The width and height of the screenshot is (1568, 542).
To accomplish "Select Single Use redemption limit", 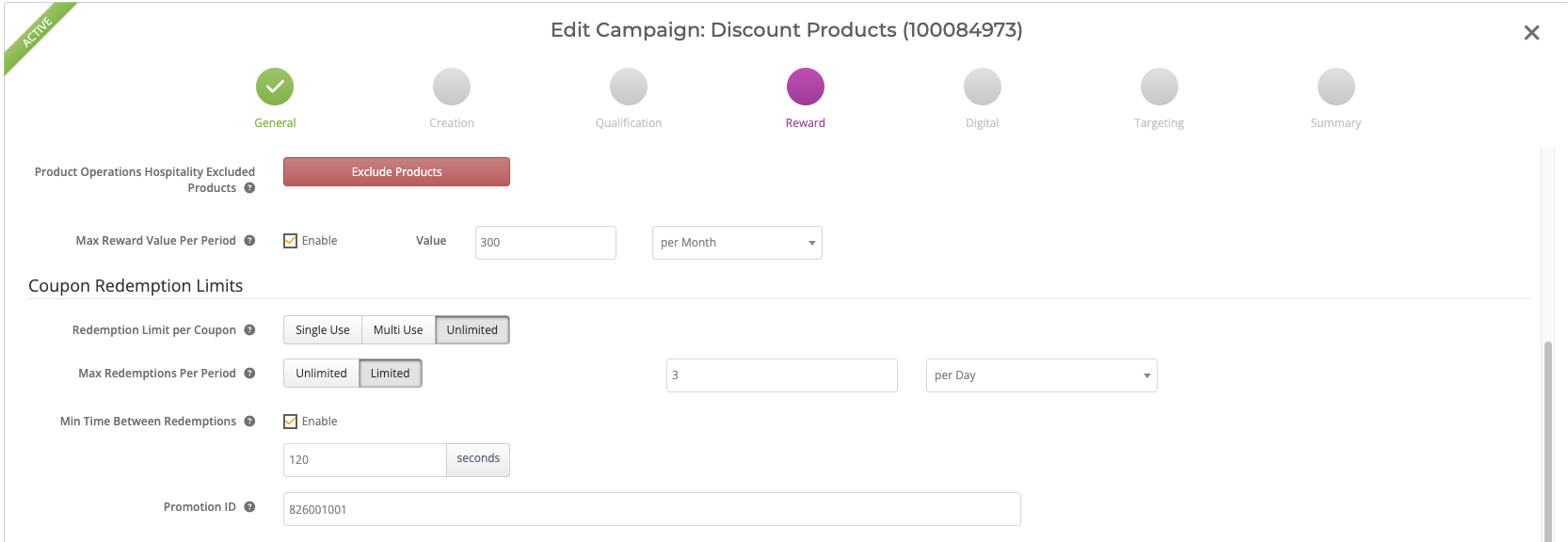I will pos(322,330).
